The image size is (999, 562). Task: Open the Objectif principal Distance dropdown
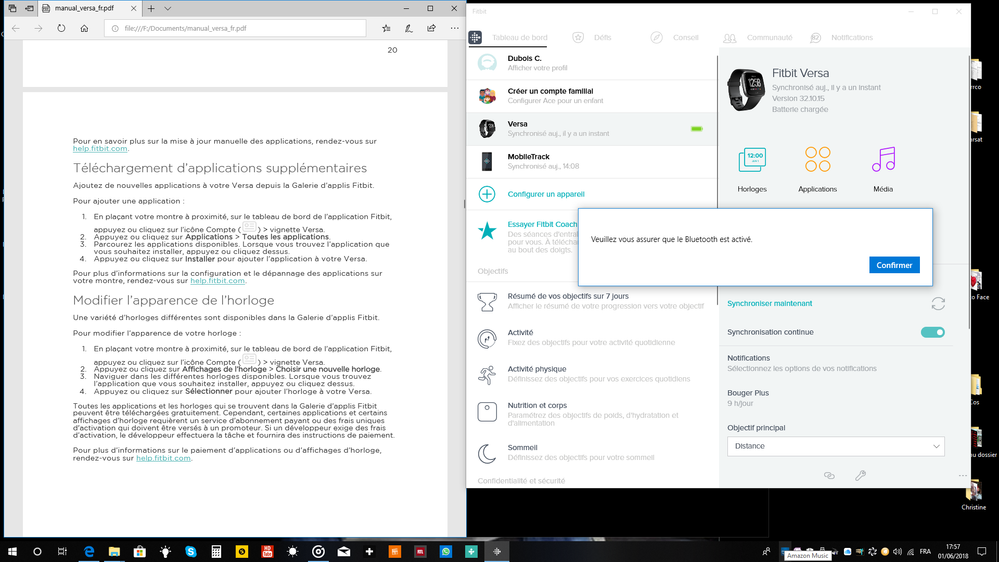[x=835, y=446]
